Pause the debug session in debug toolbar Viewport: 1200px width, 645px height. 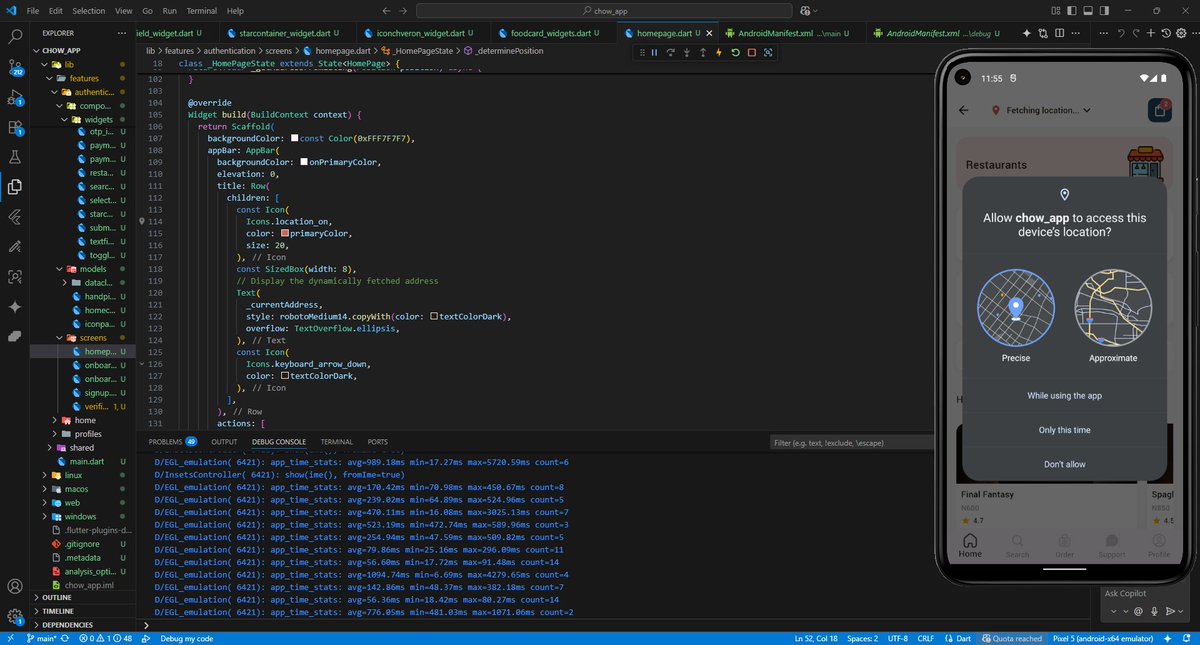pyautogui.click(x=655, y=52)
